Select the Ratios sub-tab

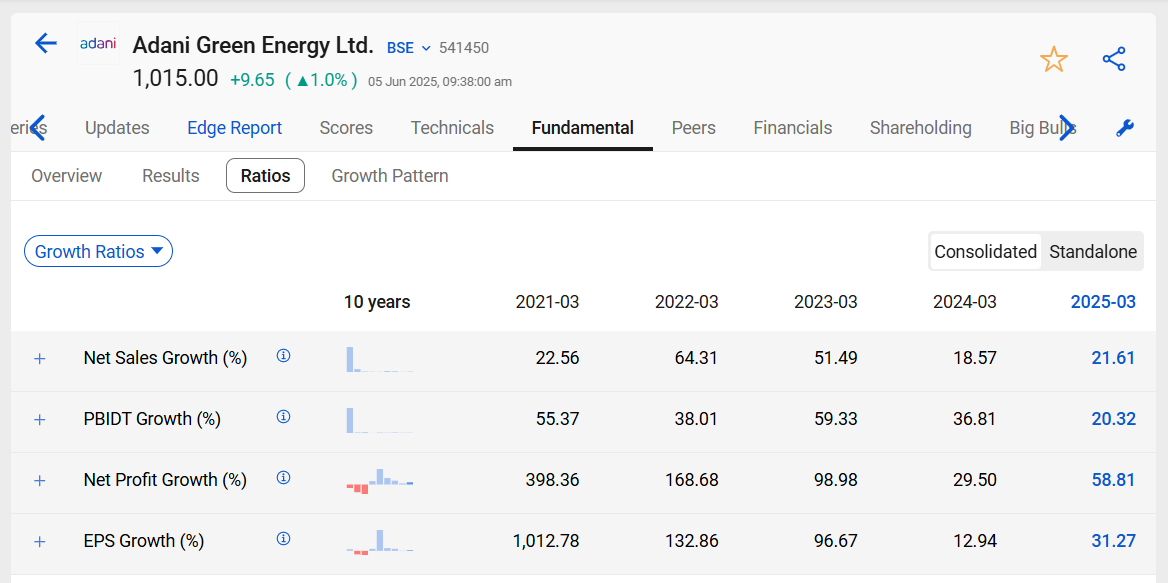coord(265,176)
